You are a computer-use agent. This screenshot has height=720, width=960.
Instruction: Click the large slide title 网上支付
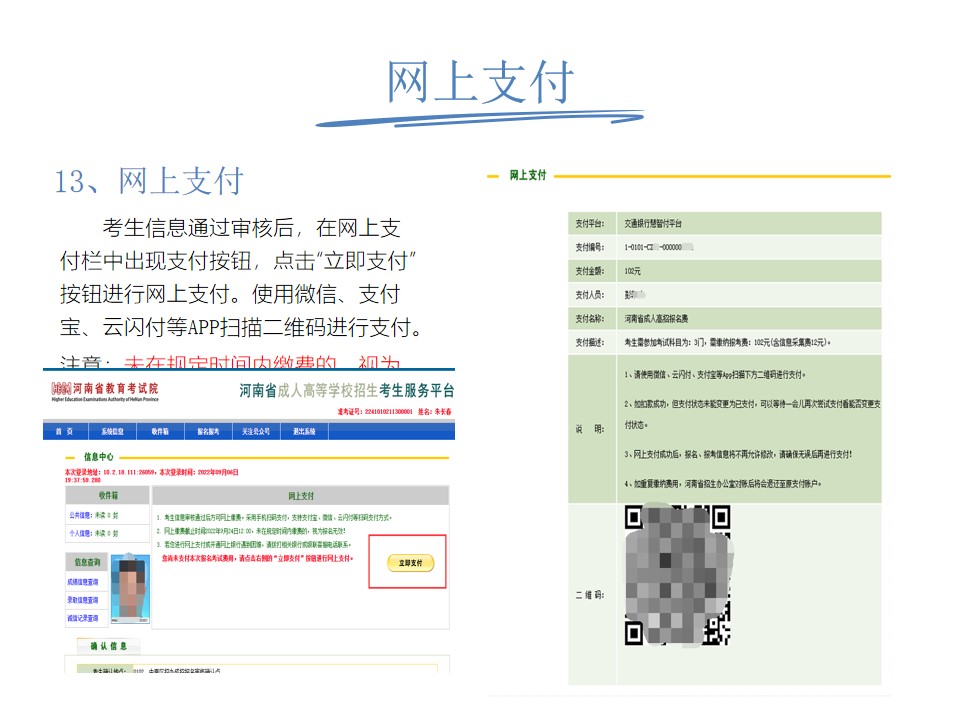[x=481, y=82]
